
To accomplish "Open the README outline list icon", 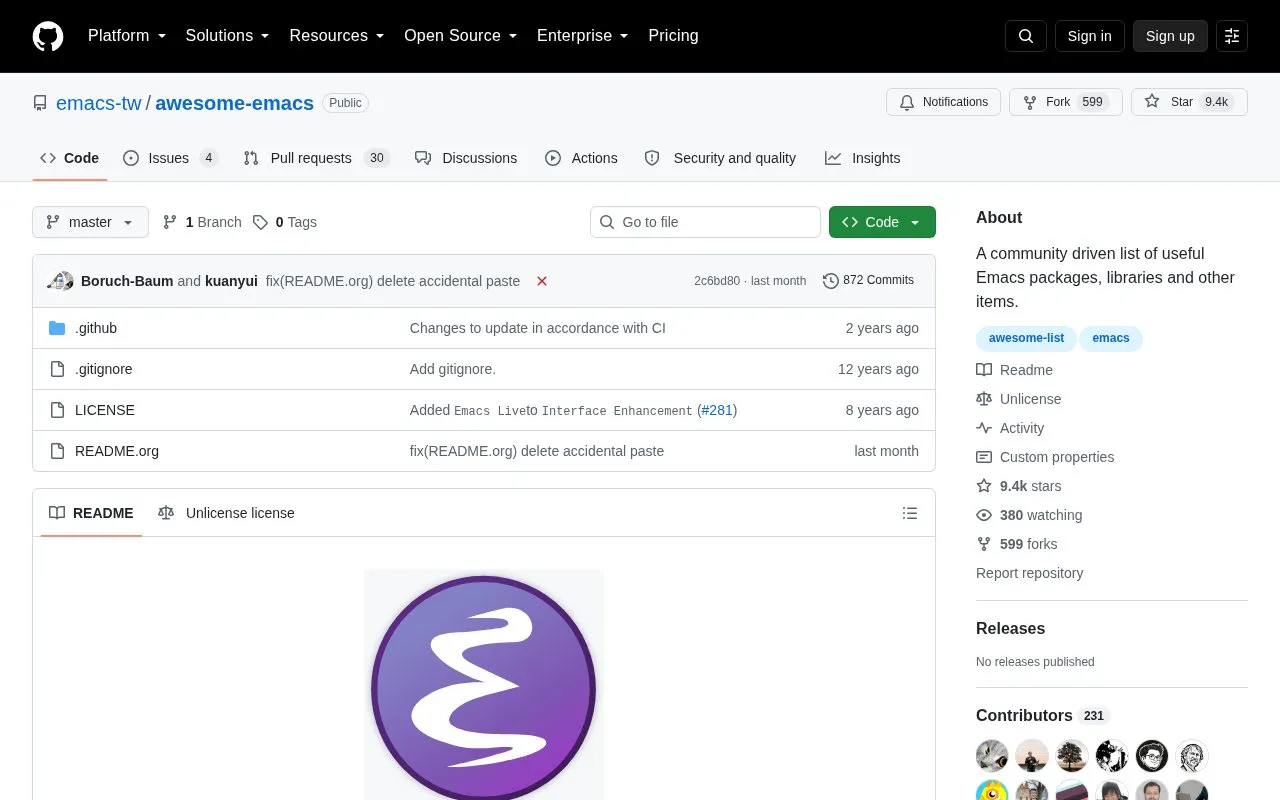I will click(910, 513).
